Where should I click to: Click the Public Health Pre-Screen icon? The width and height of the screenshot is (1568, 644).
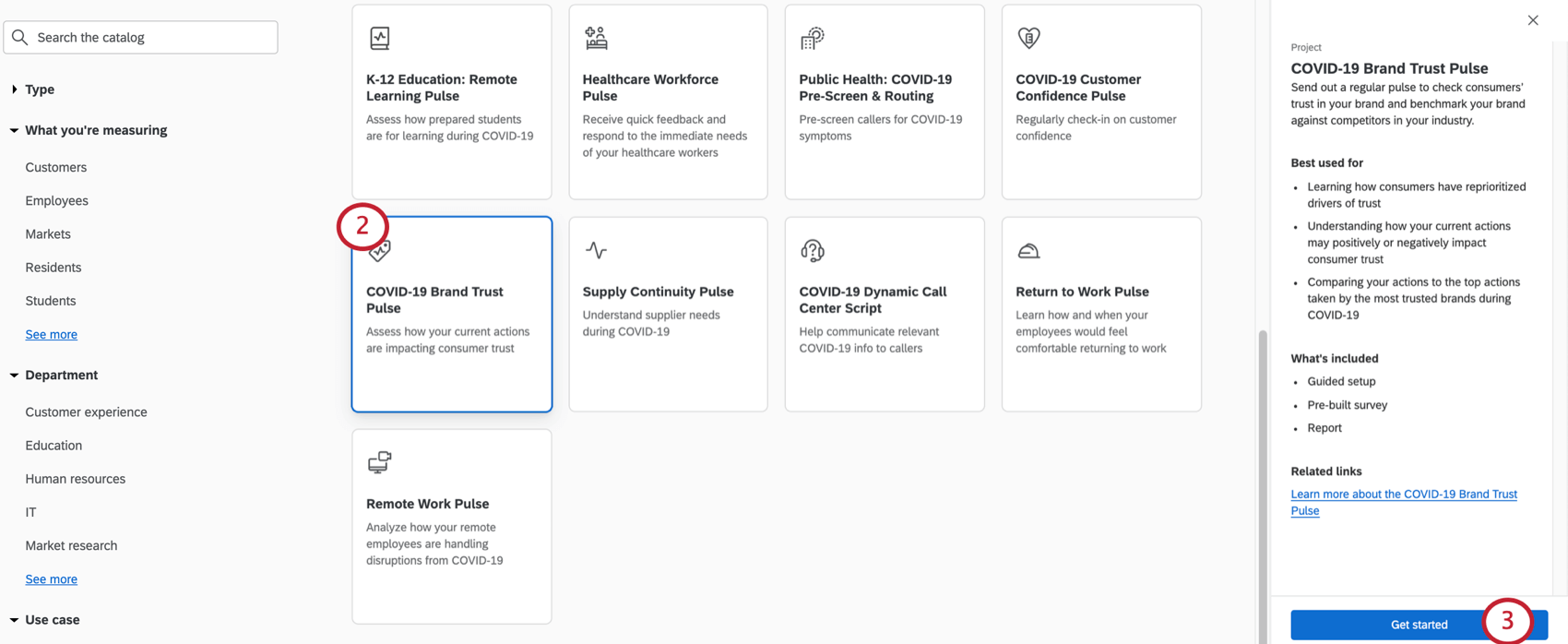click(x=812, y=38)
